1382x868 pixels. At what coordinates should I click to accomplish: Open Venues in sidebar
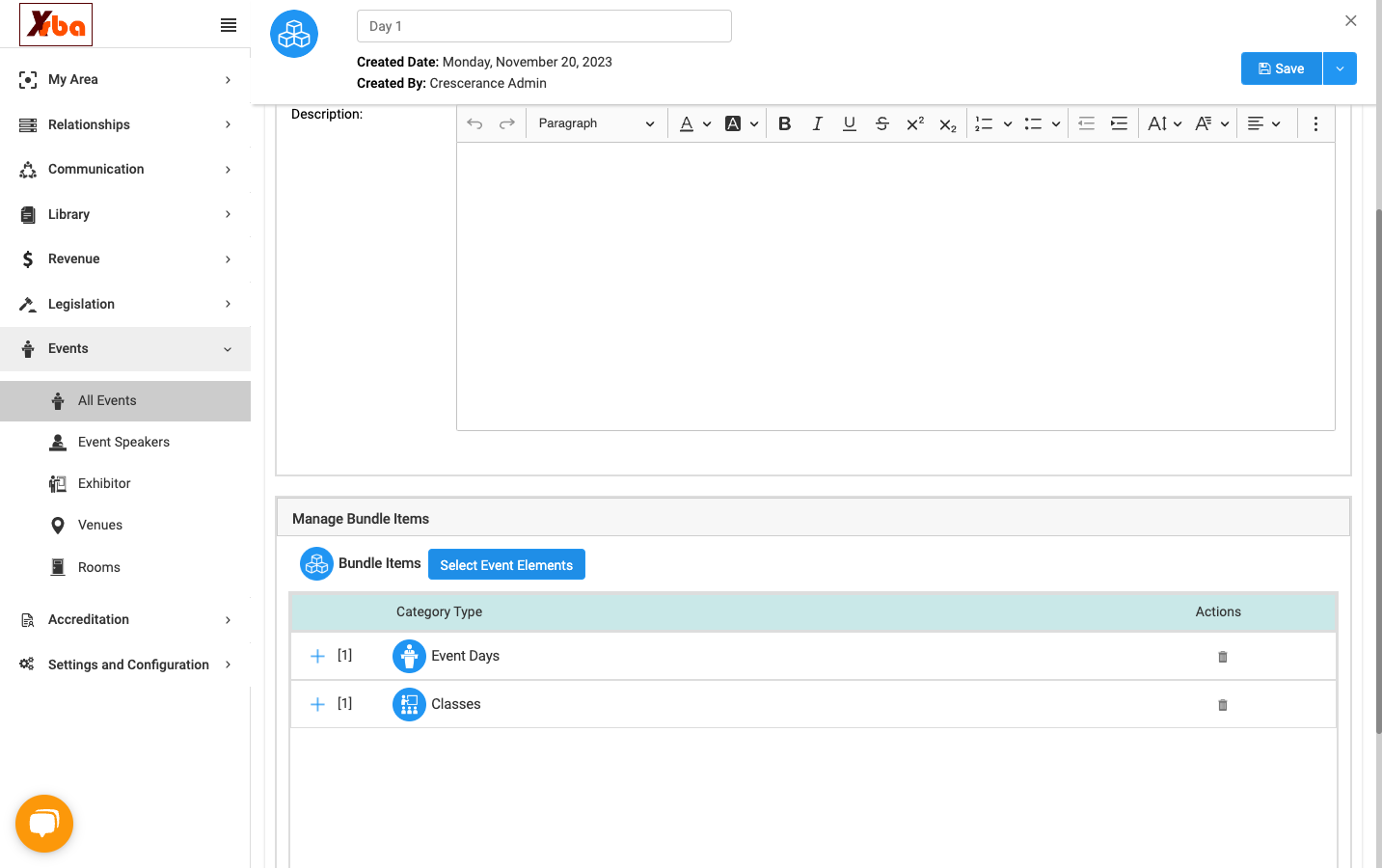point(125,525)
